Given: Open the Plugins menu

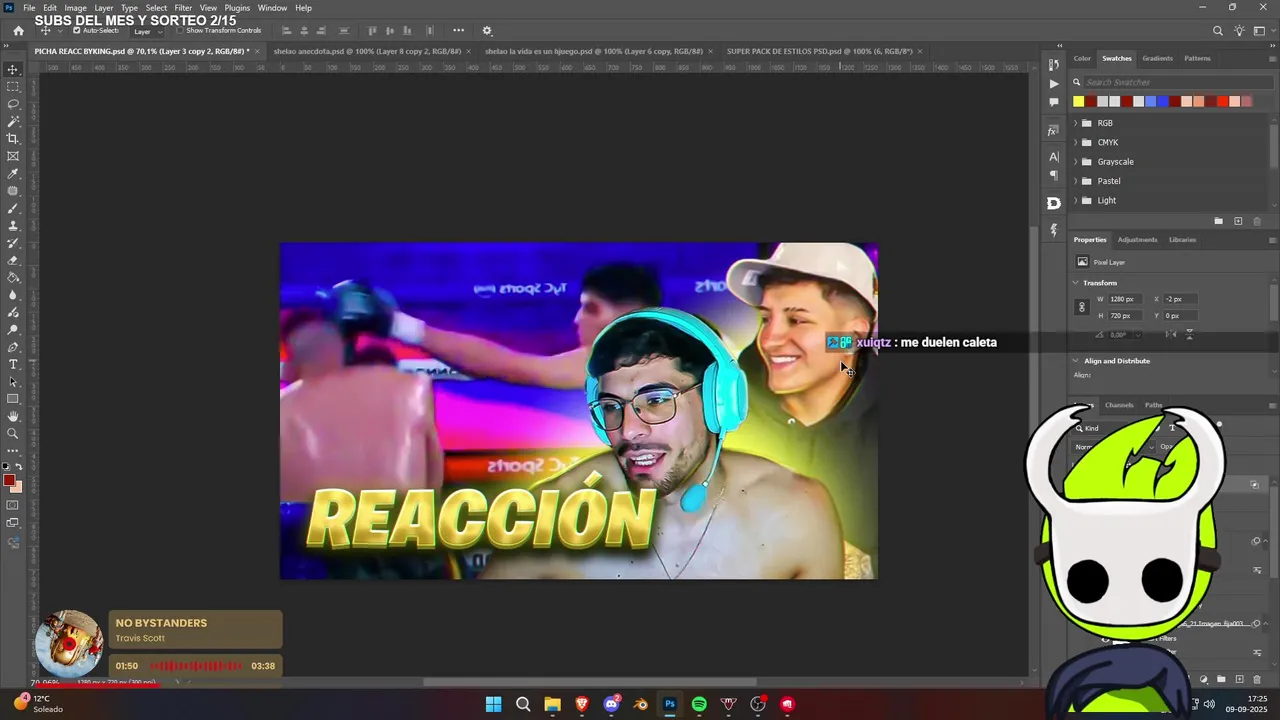Looking at the screenshot, I should (237, 8).
